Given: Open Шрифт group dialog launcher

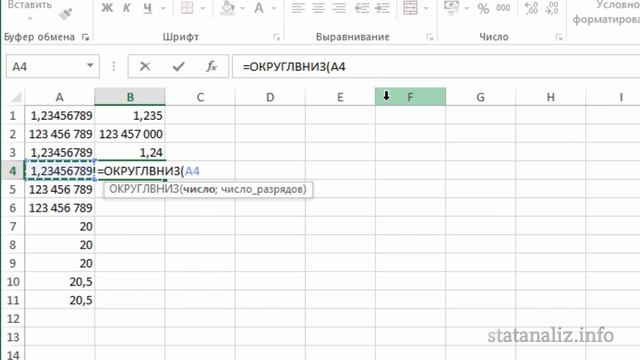Looking at the screenshot, I should pyautogui.click(x=276, y=37).
